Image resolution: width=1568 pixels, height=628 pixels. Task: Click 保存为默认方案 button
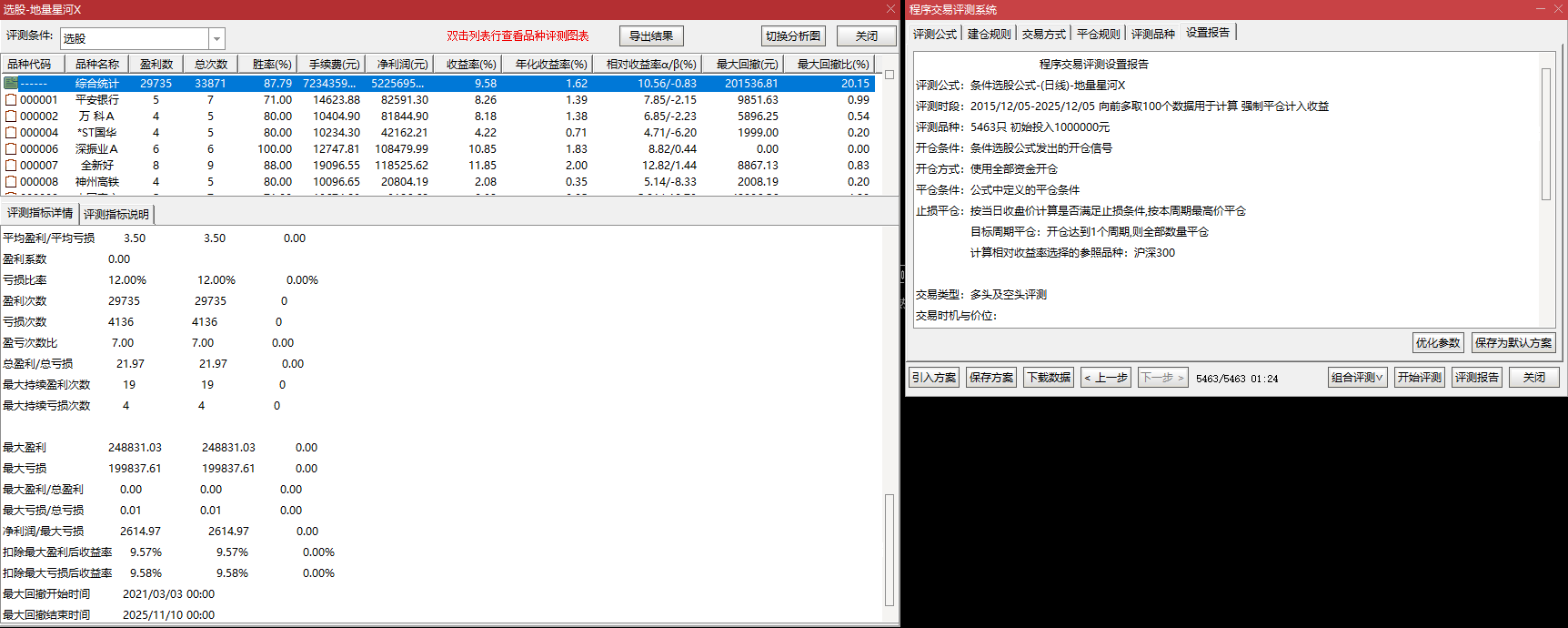tap(1513, 343)
